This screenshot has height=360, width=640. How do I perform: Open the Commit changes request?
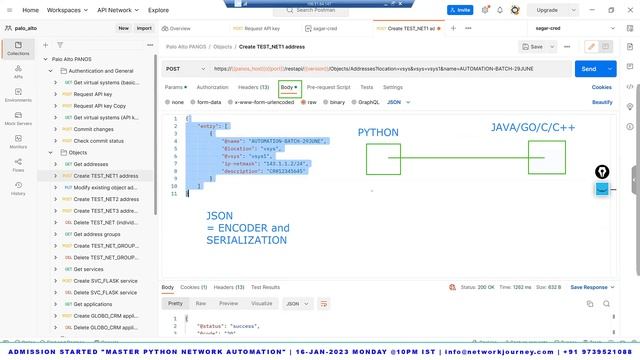[x=93, y=129]
